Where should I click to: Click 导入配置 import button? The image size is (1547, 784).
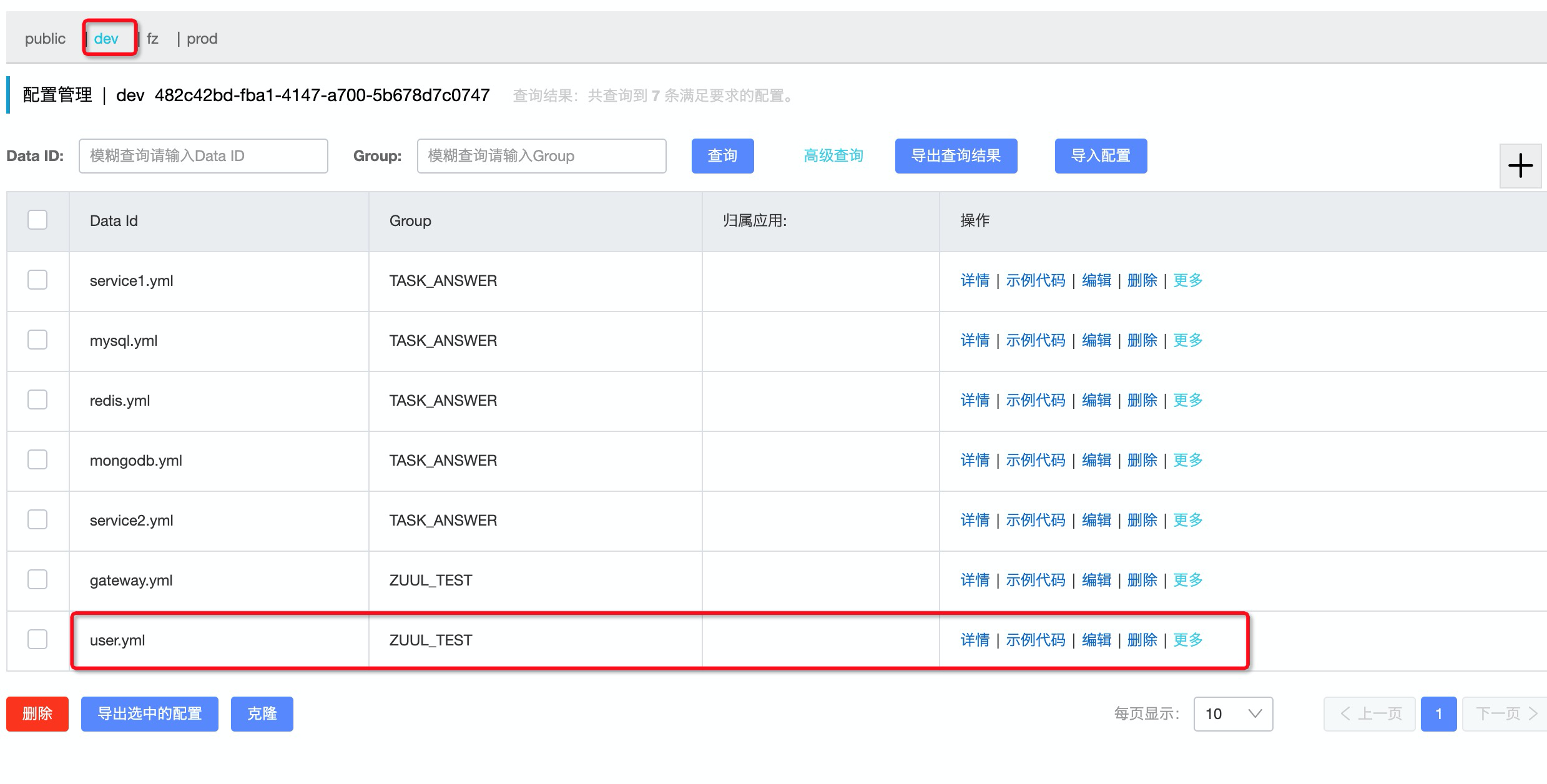(x=1100, y=156)
